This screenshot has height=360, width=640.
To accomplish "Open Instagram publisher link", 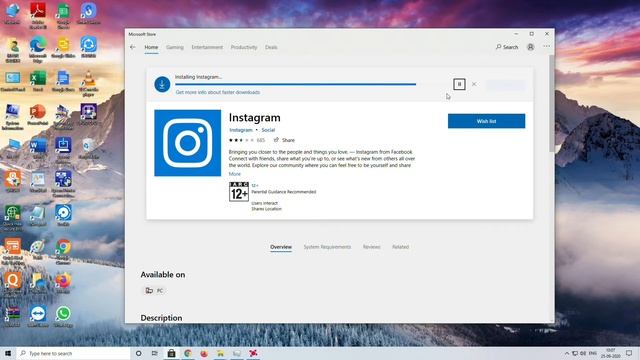I will [x=241, y=130].
